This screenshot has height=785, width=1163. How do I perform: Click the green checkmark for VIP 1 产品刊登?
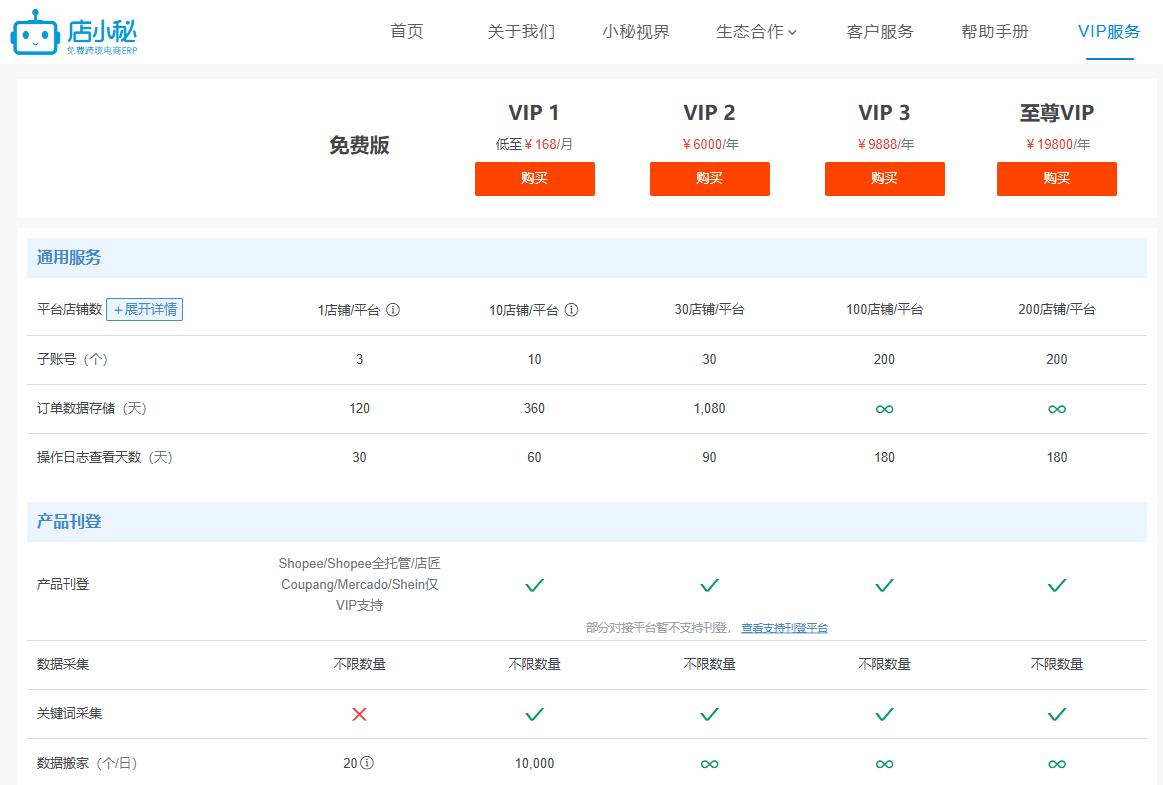(535, 585)
